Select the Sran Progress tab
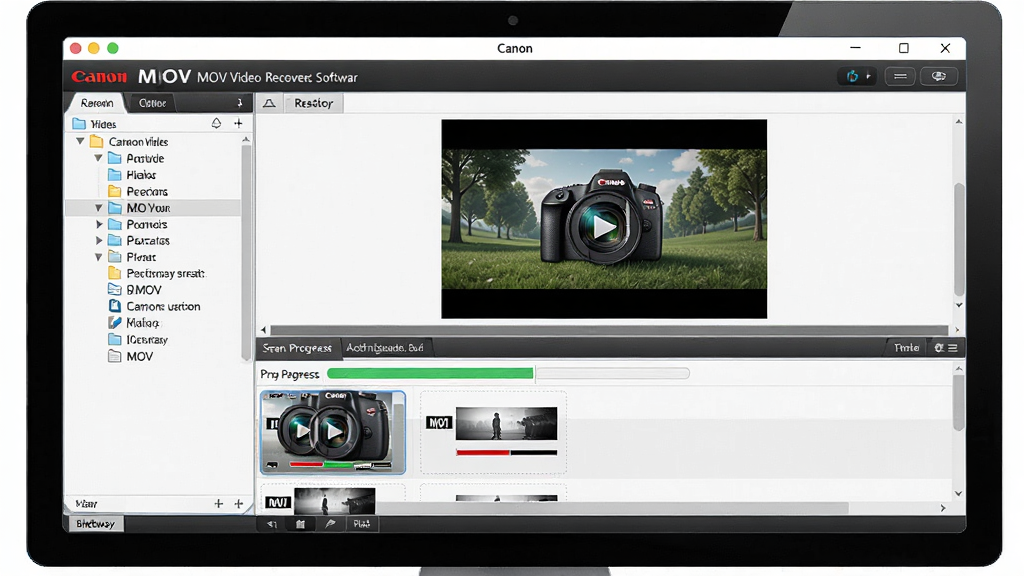The width and height of the screenshot is (1024, 576). (297, 348)
